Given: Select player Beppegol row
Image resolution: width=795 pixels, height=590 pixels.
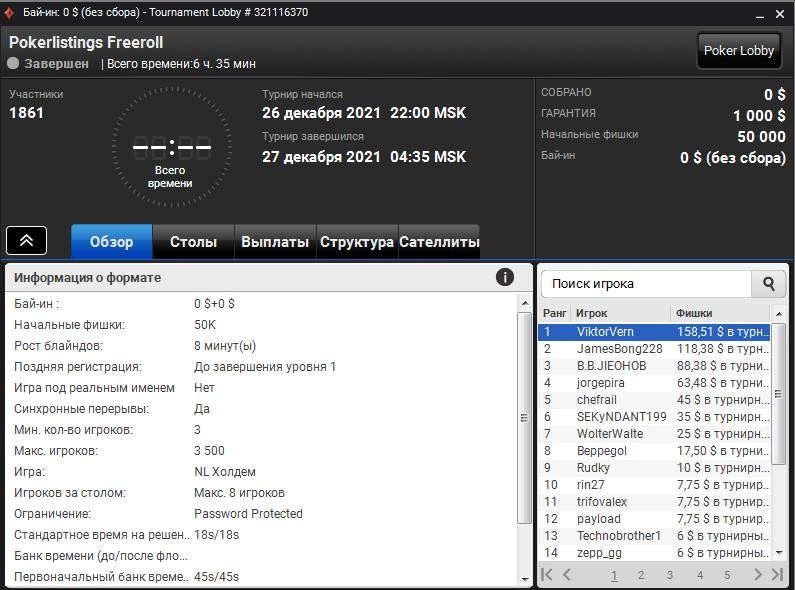Looking at the screenshot, I should tap(655, 451).
